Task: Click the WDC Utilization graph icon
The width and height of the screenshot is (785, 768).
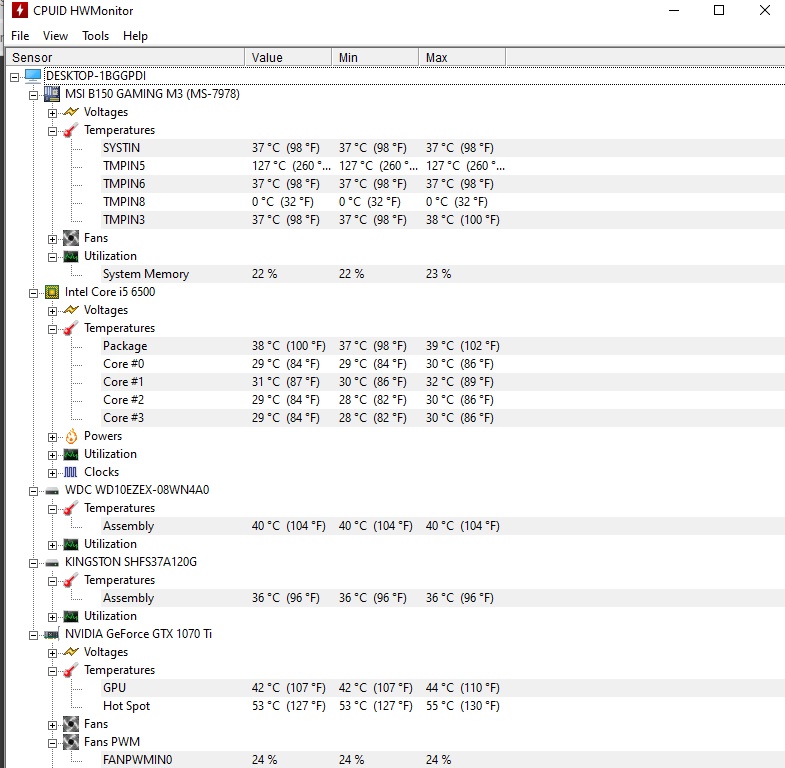Action: [x=71, y=545]
